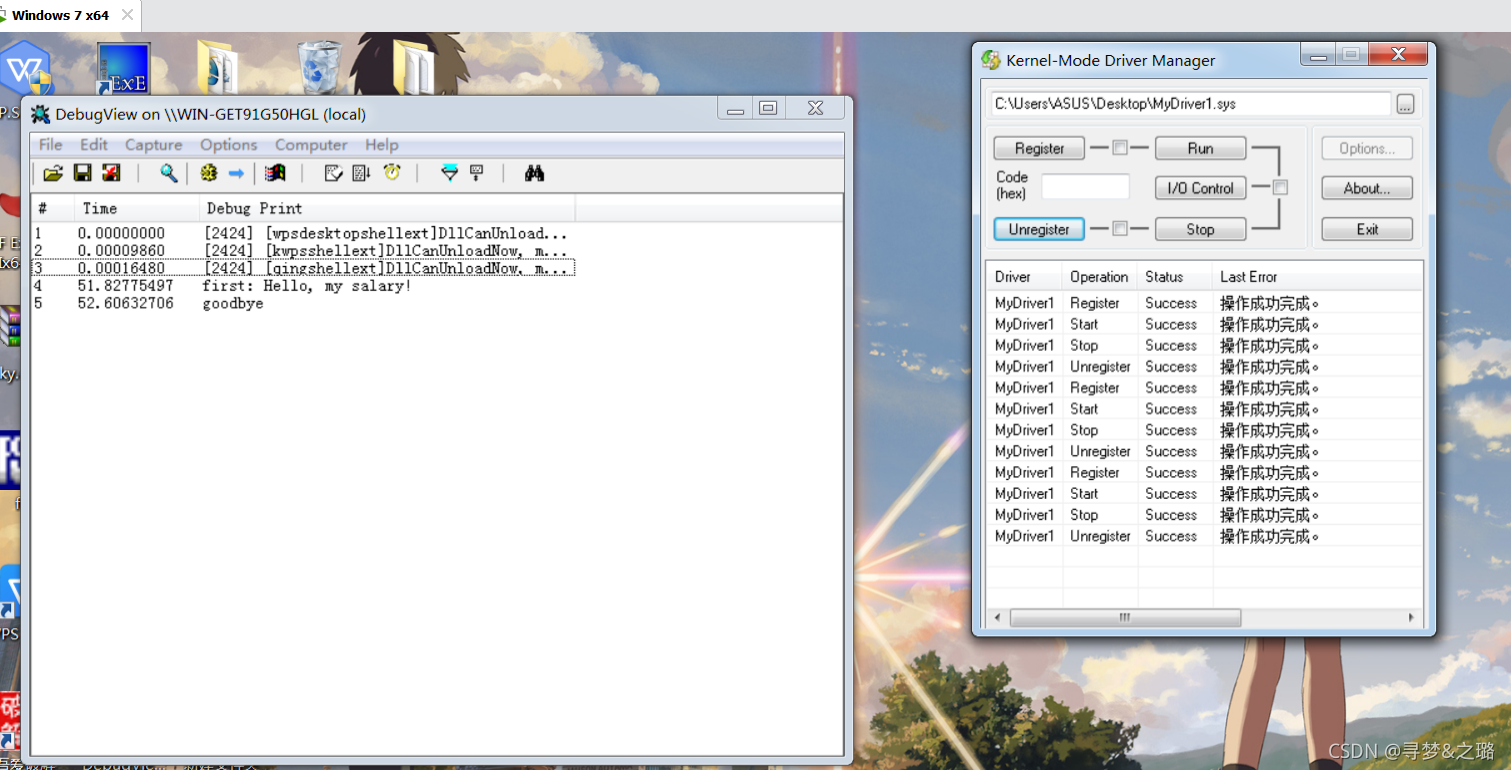Viewport: 1511px width, 770px height.
Task: Click the Code (hex) input field
Action: (1085, 186)
